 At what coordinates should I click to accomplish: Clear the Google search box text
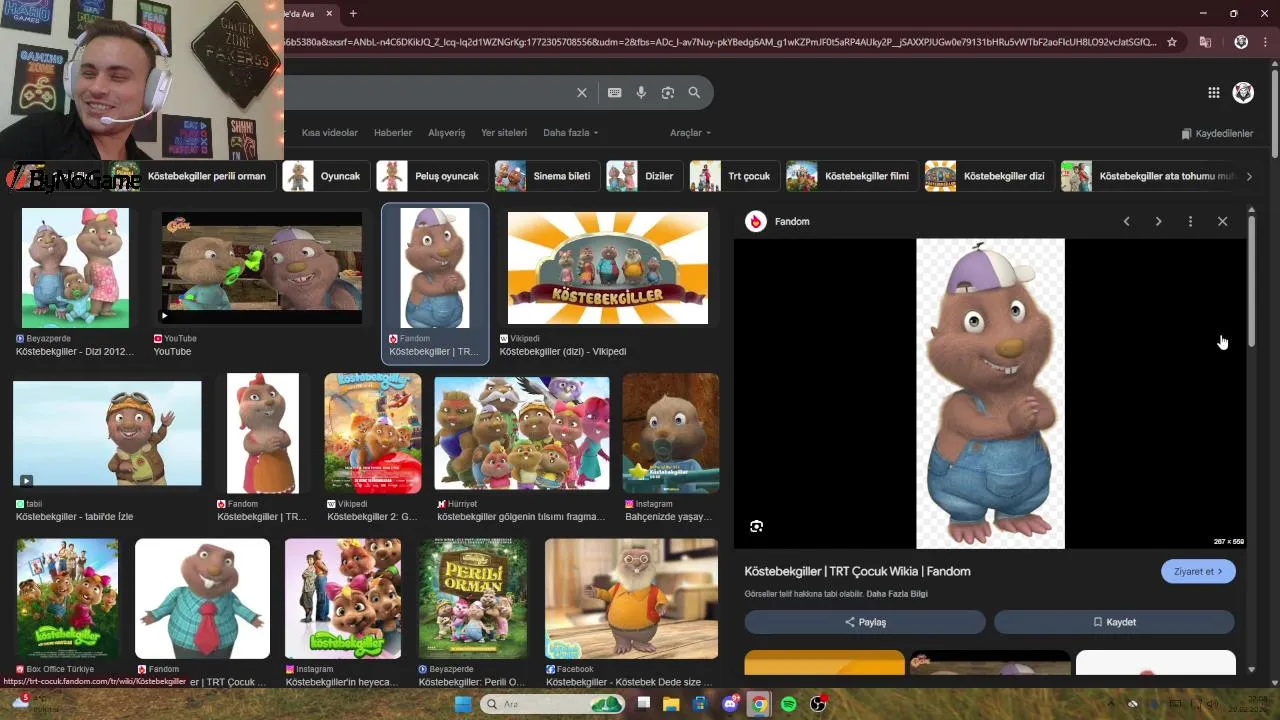click(x=582, y=93)
